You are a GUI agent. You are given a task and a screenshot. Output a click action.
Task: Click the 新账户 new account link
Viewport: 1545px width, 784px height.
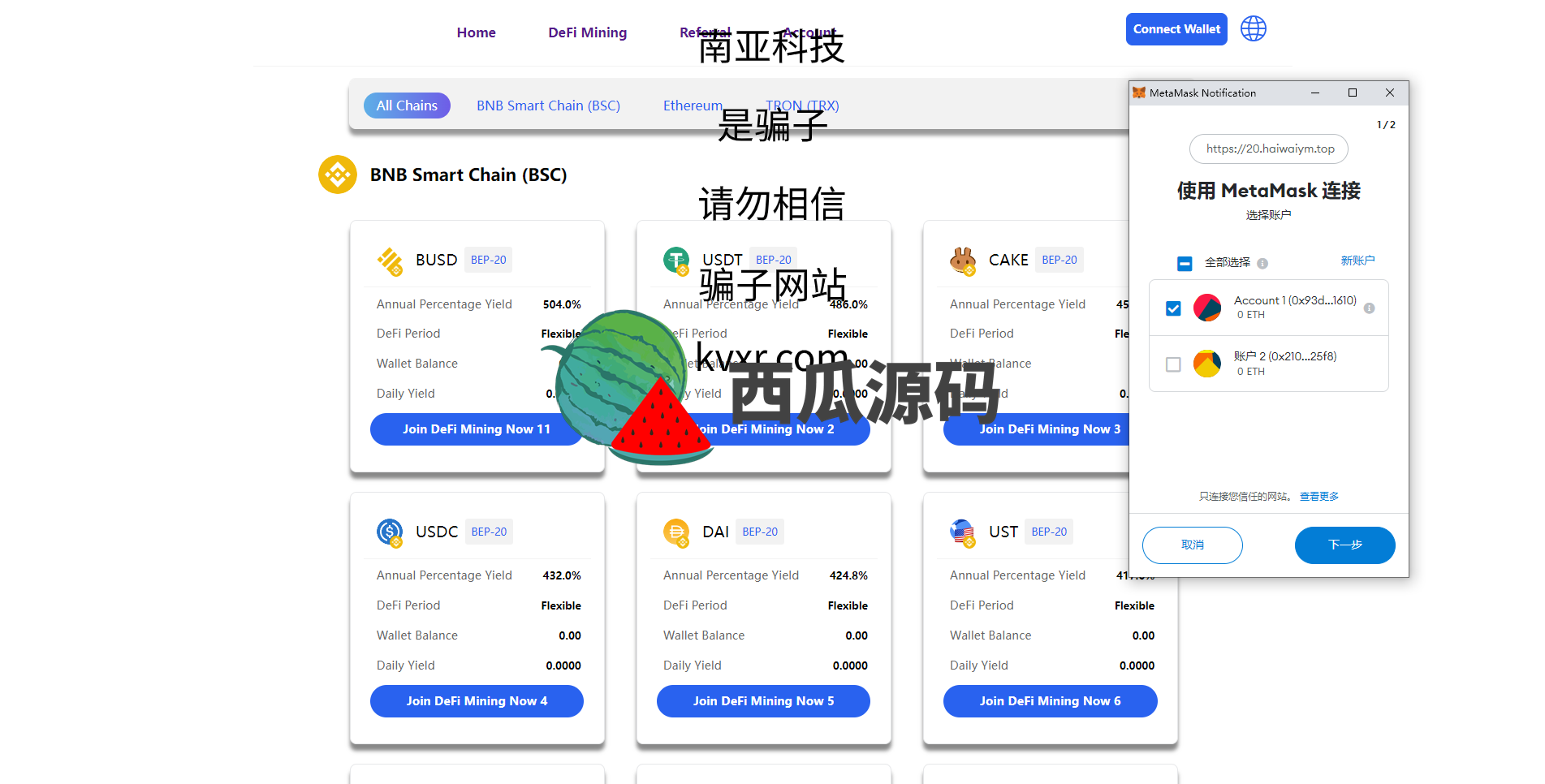[x=1357, y=261]
